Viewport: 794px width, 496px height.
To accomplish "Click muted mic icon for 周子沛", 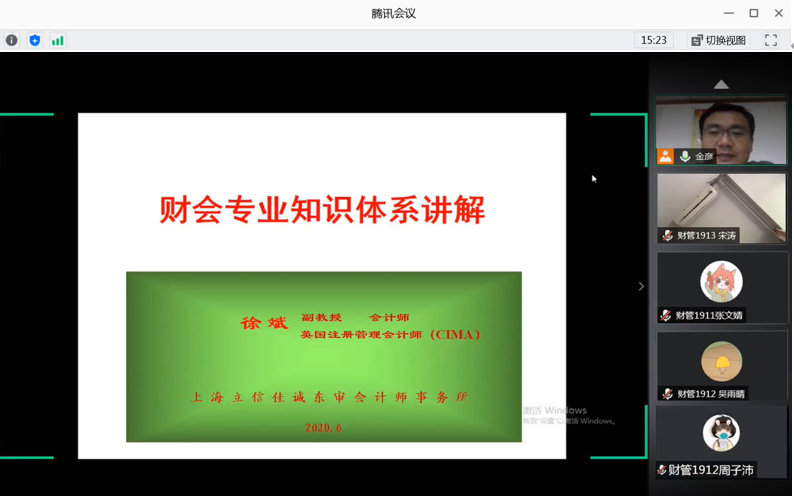I will 662,470.
